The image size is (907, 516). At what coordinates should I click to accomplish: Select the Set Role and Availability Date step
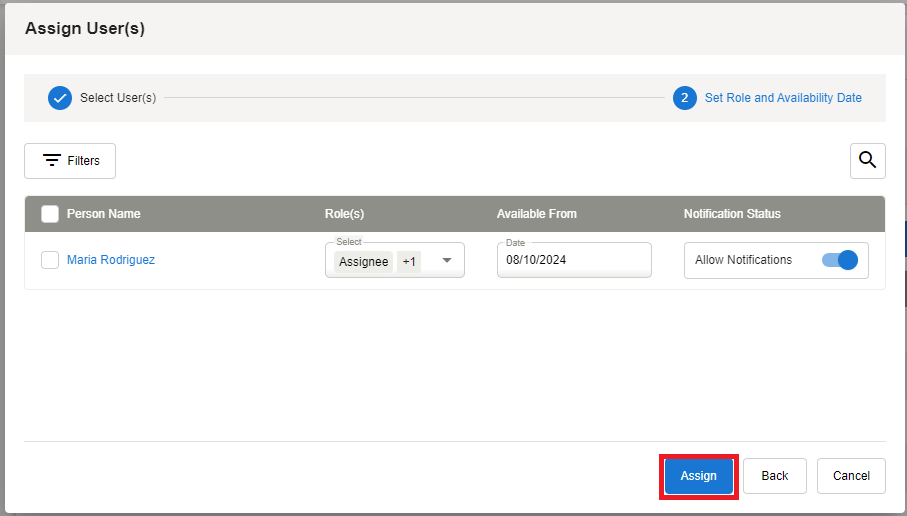pos(783,98)
